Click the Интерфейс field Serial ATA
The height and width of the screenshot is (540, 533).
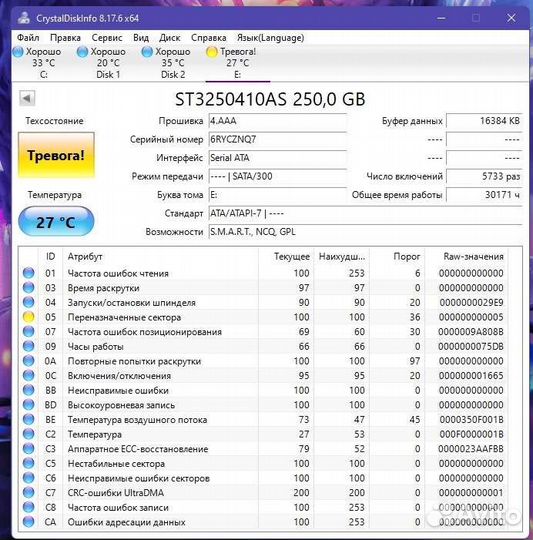coord(278,158)
